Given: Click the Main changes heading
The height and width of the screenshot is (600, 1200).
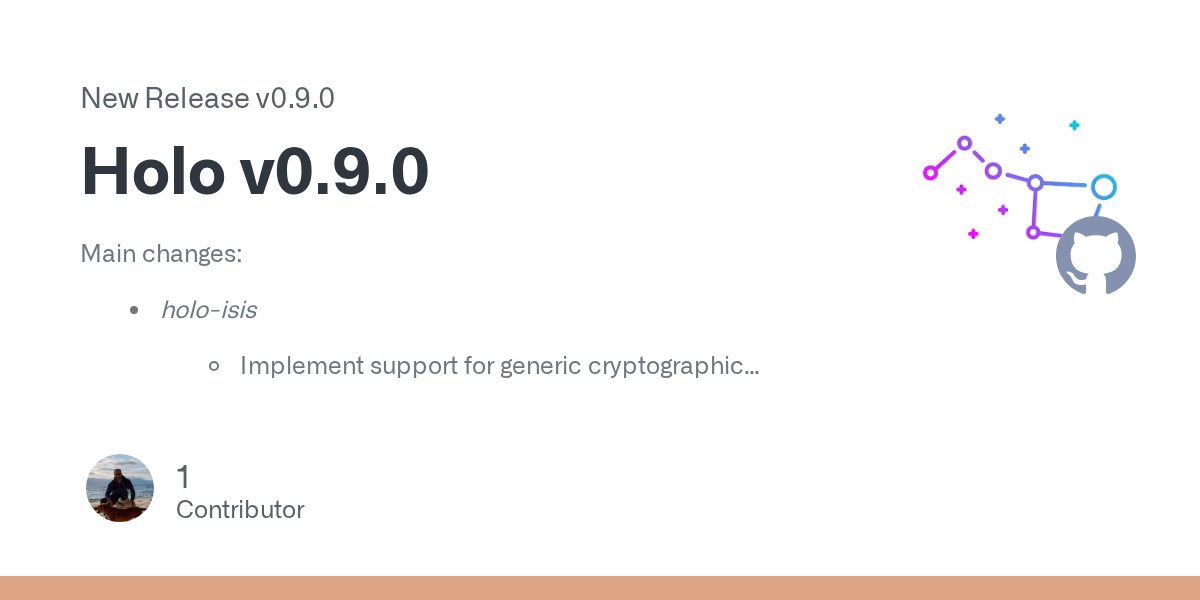Looking at the screenshot, I should tap(161, 254).
